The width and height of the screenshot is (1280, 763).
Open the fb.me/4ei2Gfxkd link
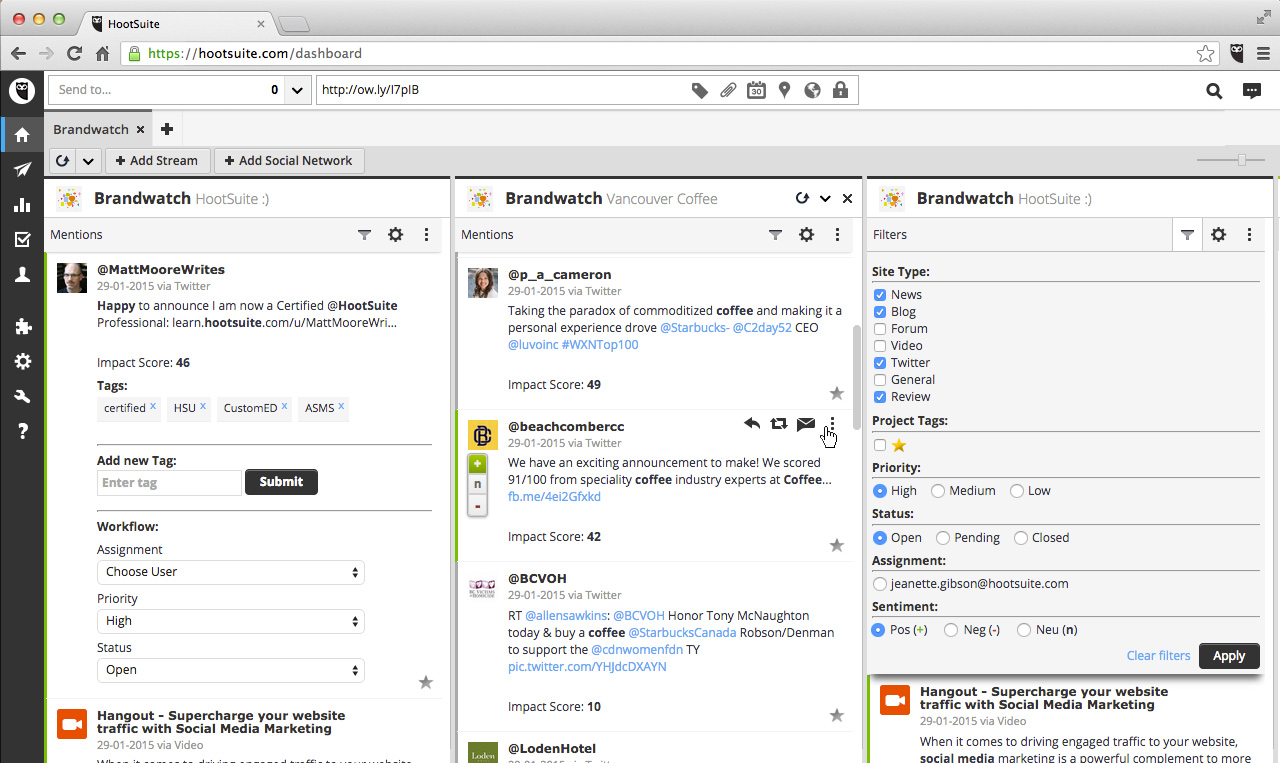click(x=554, y=497)
